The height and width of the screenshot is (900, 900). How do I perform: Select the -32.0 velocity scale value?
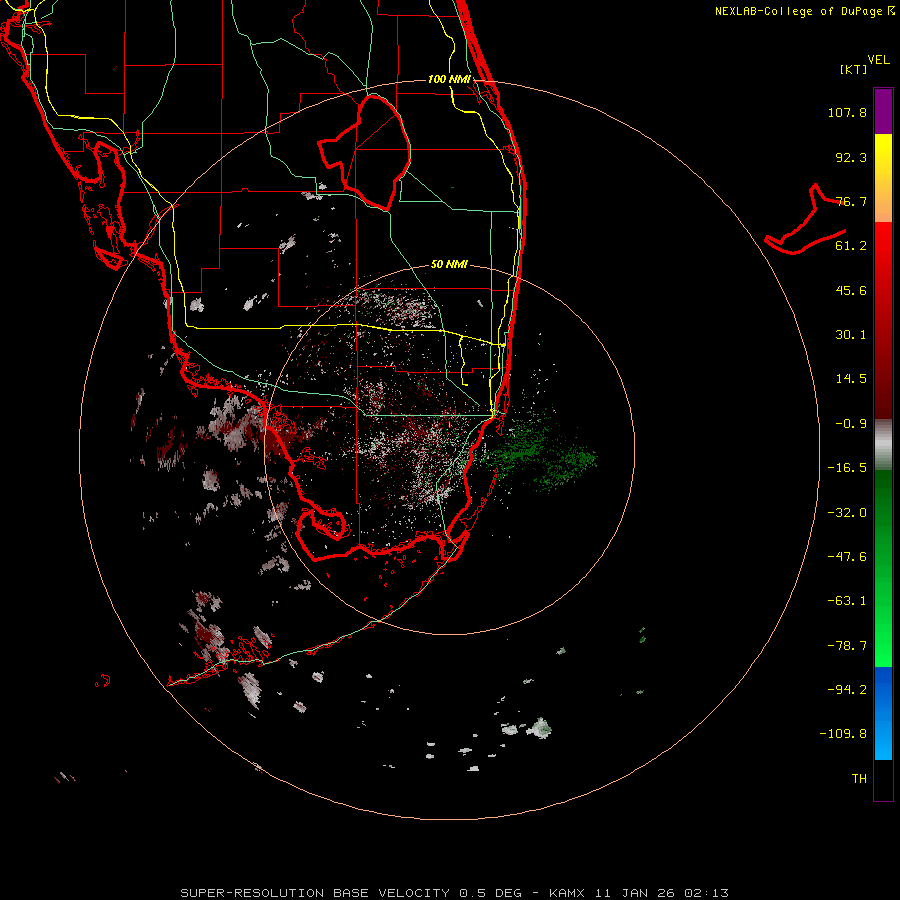[x=847, y=513]
